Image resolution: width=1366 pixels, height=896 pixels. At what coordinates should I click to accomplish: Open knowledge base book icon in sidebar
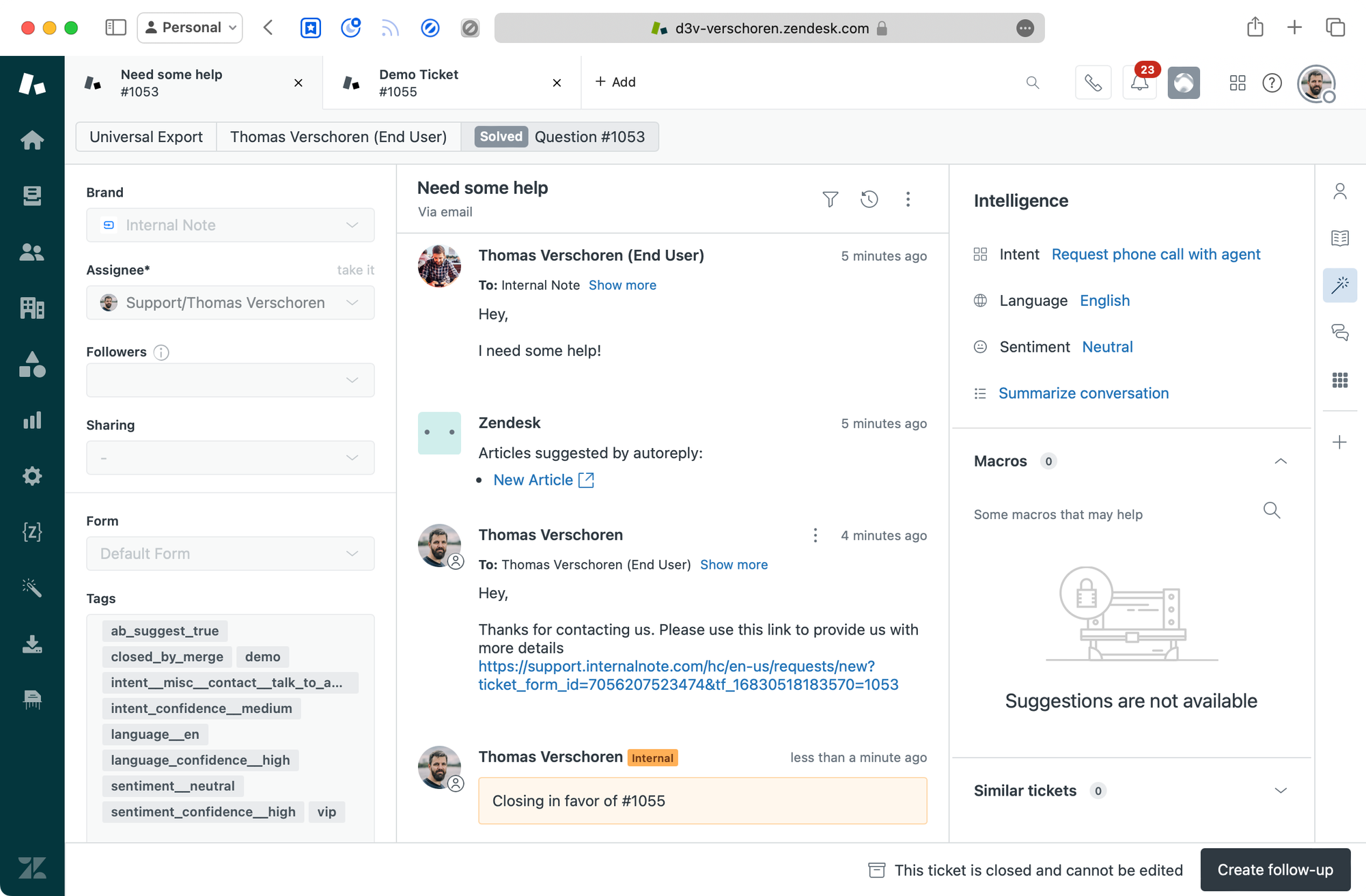pos(1339,238)
